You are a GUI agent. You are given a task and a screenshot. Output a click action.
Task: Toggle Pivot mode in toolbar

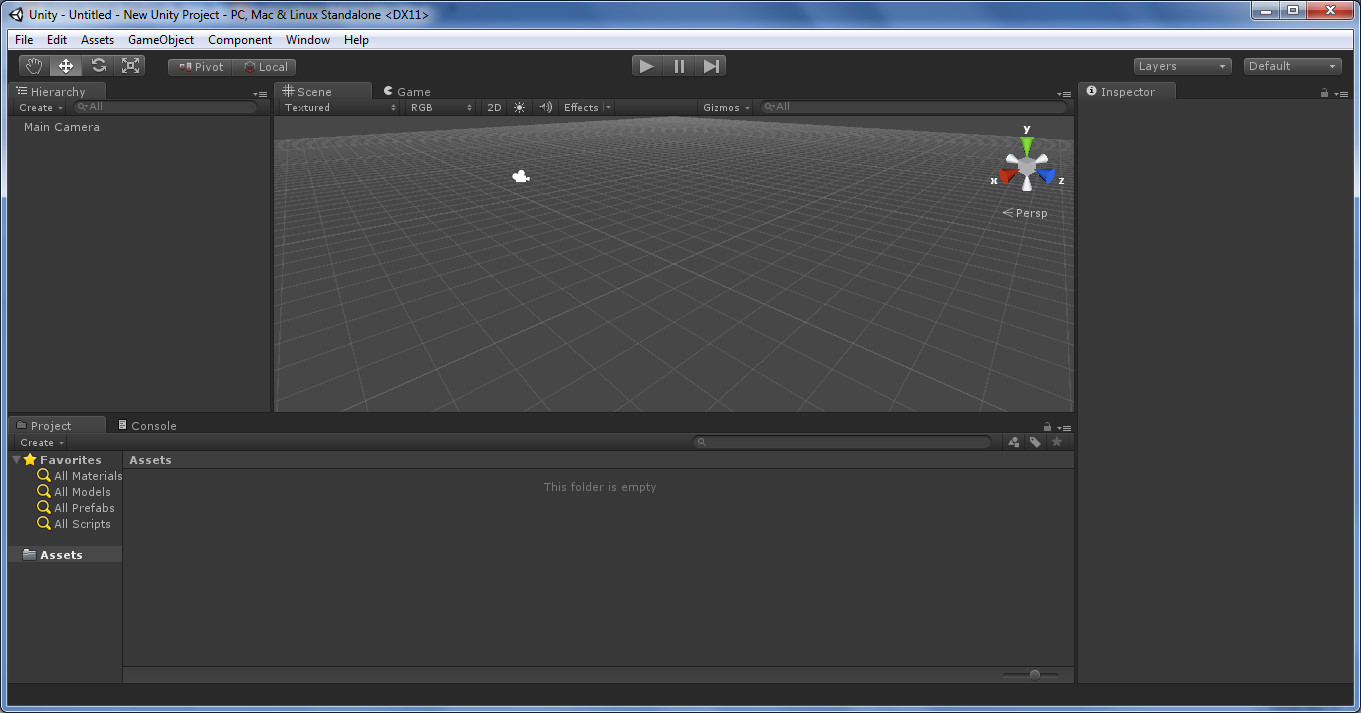199,67
